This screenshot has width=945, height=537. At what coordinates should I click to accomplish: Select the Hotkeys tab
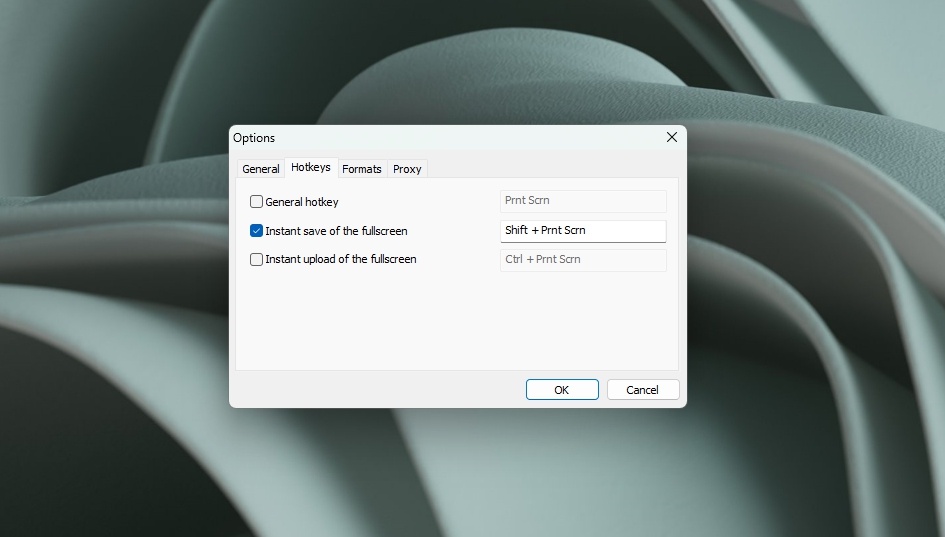(x=311, y=168)
